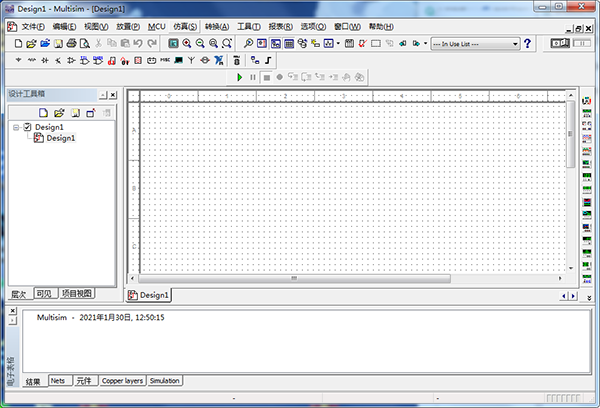Collapse the Design1 tree node
Screen dimensions: 600x408
[16, 128]
